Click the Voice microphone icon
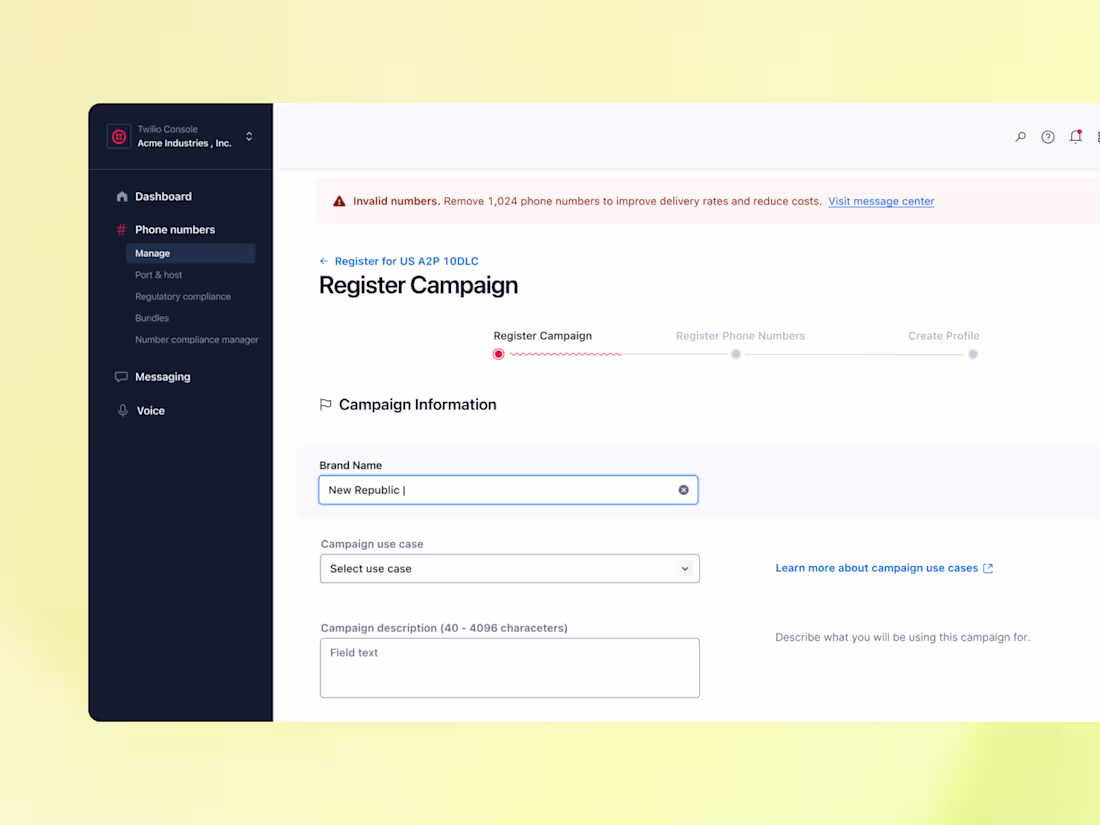Image resolution: width=1100 pixels, height=825 pixels. click(x=123, y=410)
